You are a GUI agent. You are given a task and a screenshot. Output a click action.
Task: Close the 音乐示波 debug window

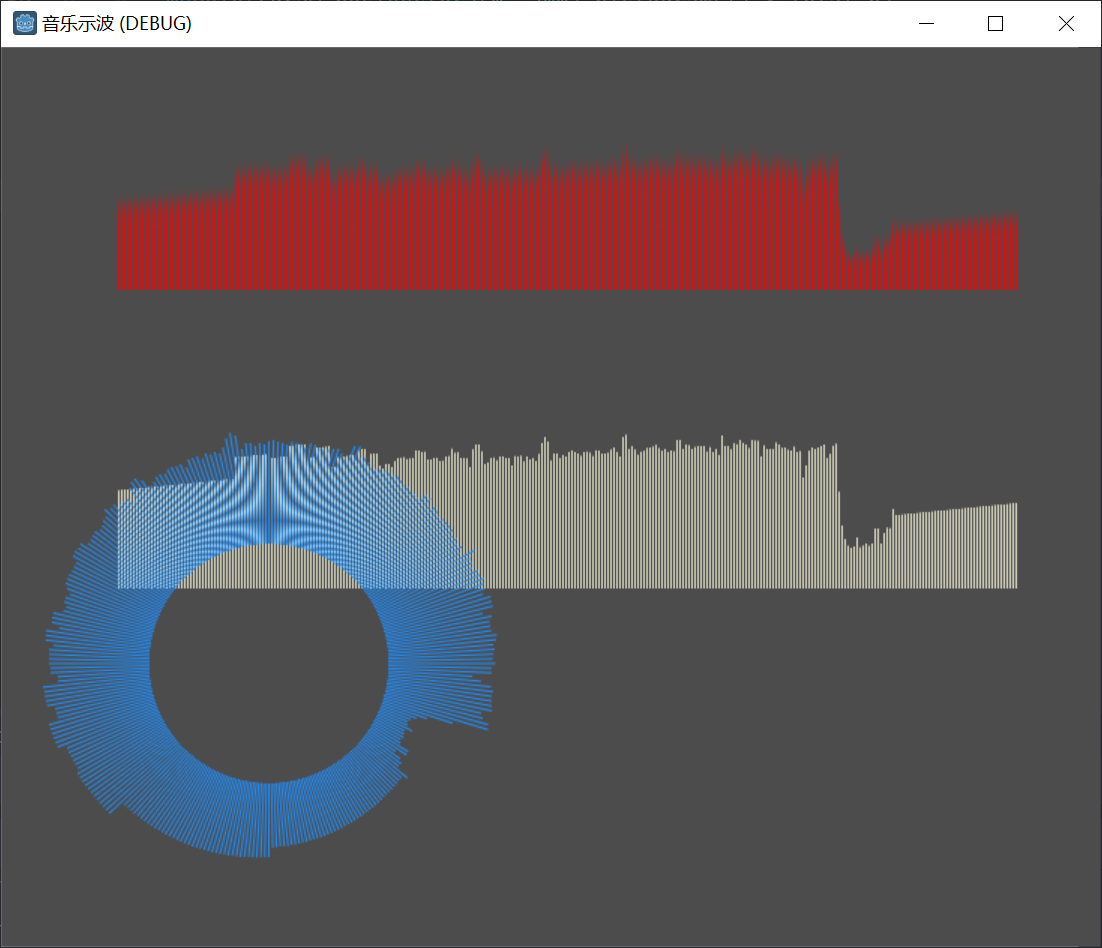point(1066,24)
